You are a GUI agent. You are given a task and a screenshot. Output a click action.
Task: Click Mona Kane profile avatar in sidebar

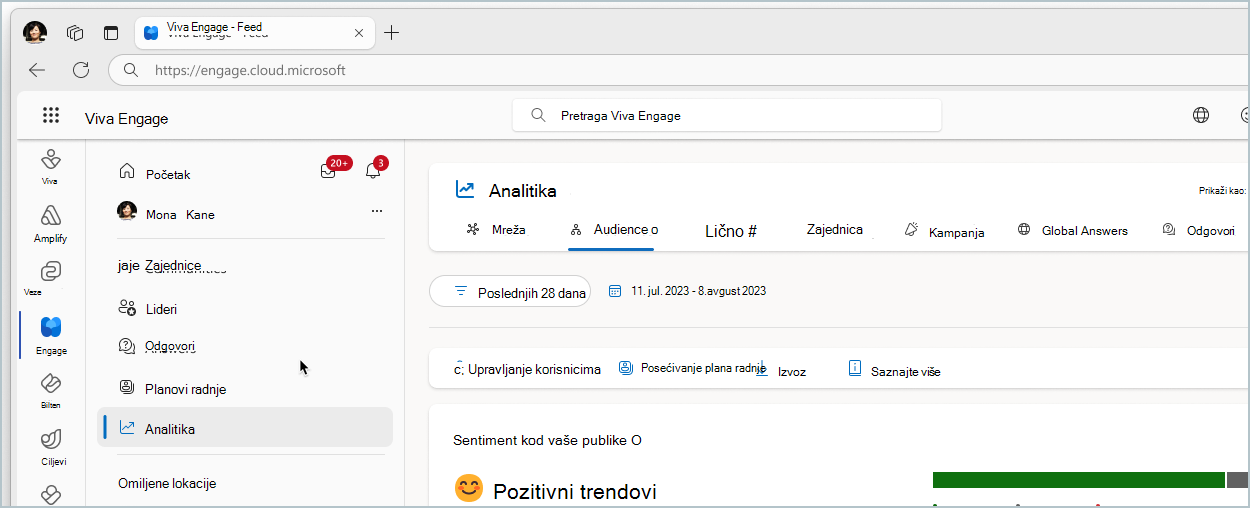point(127,211)
